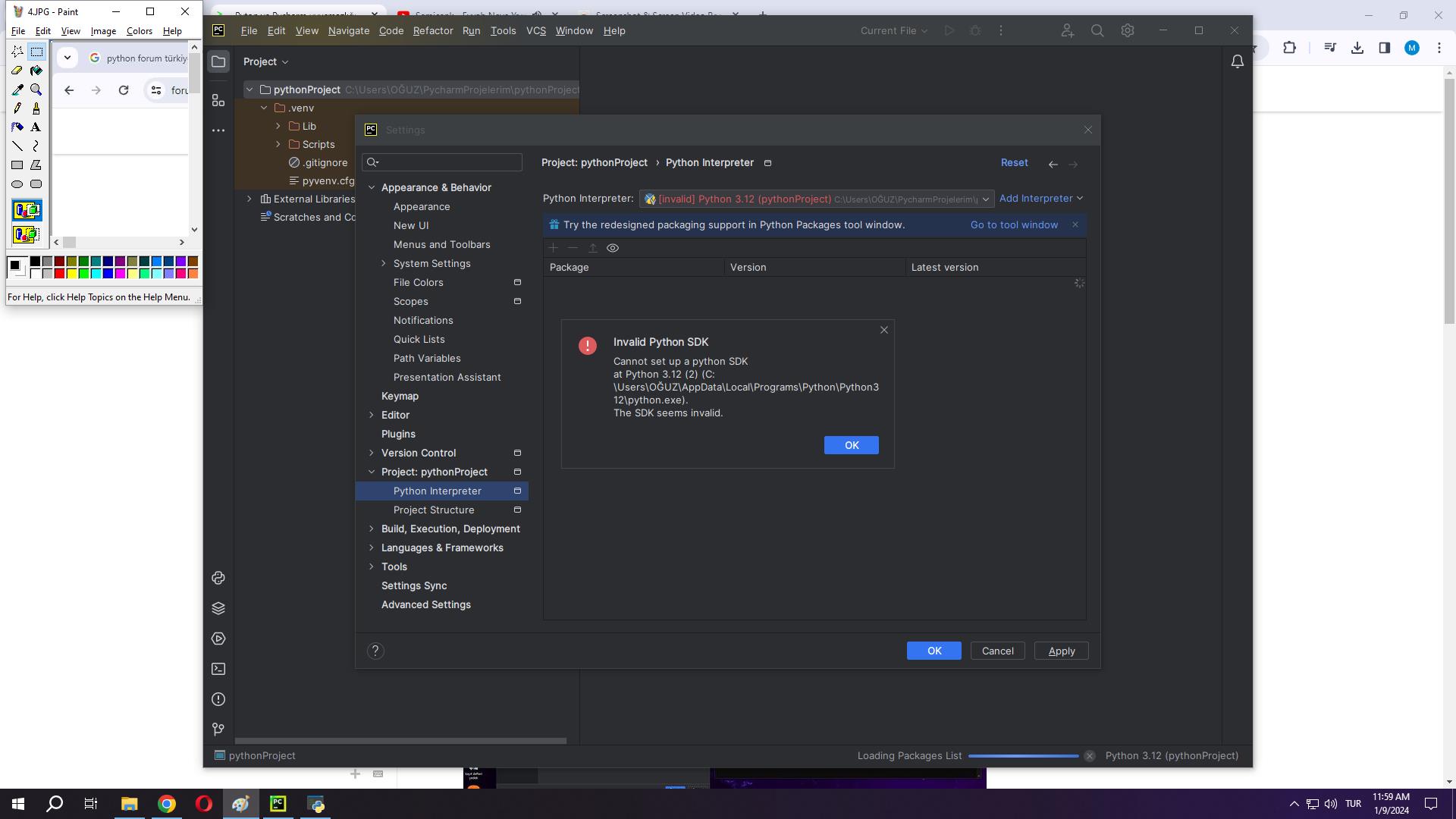The image size is (1456, 819).
Task: Expand the Editor settings group
Action: (x=372, y=415)
